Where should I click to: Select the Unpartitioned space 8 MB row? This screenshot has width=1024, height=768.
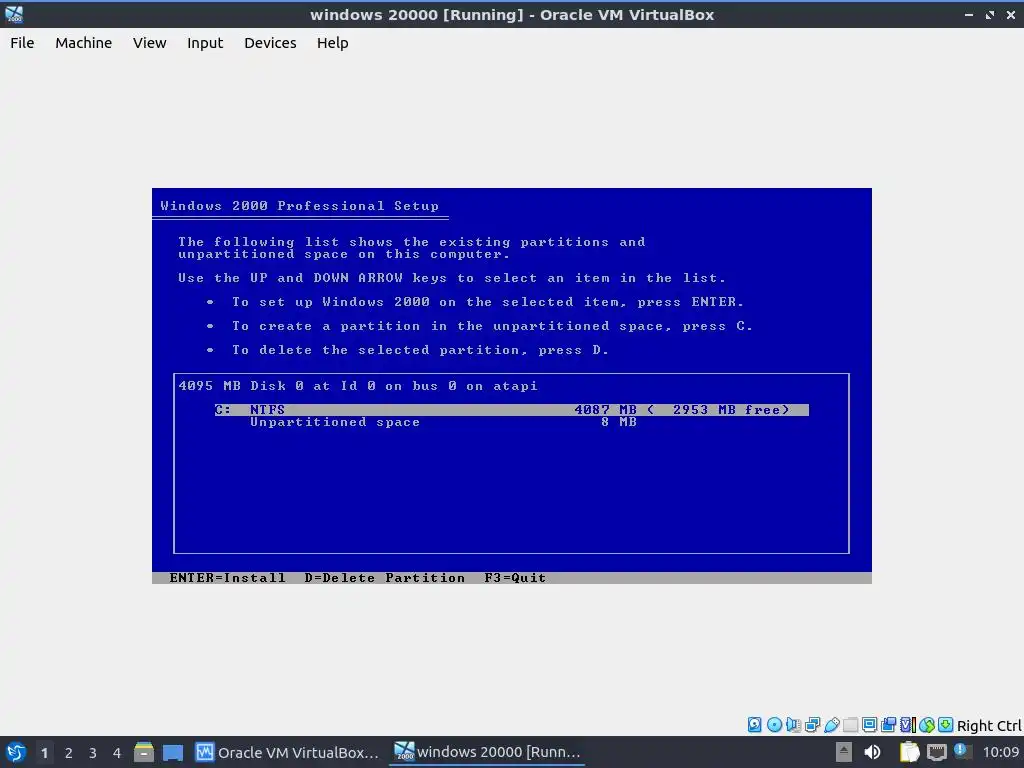[x=443, y=422]
